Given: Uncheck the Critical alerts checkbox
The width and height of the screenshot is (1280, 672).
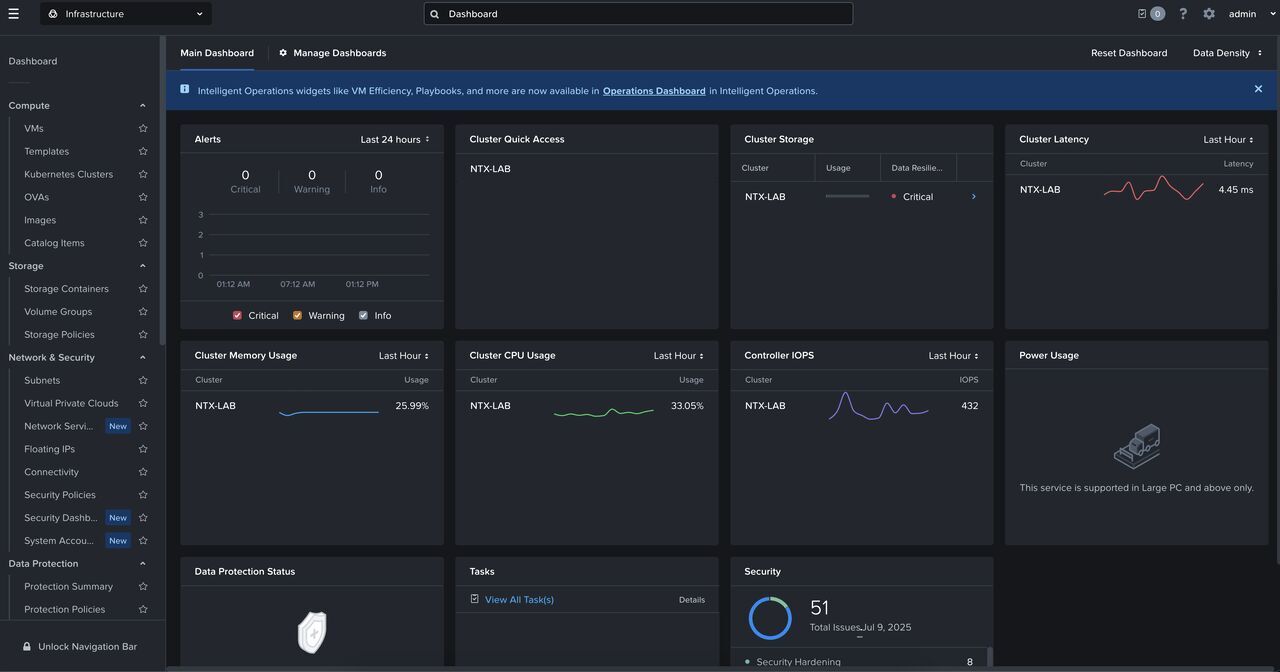Looking at the screenshot, I should 237,316.
